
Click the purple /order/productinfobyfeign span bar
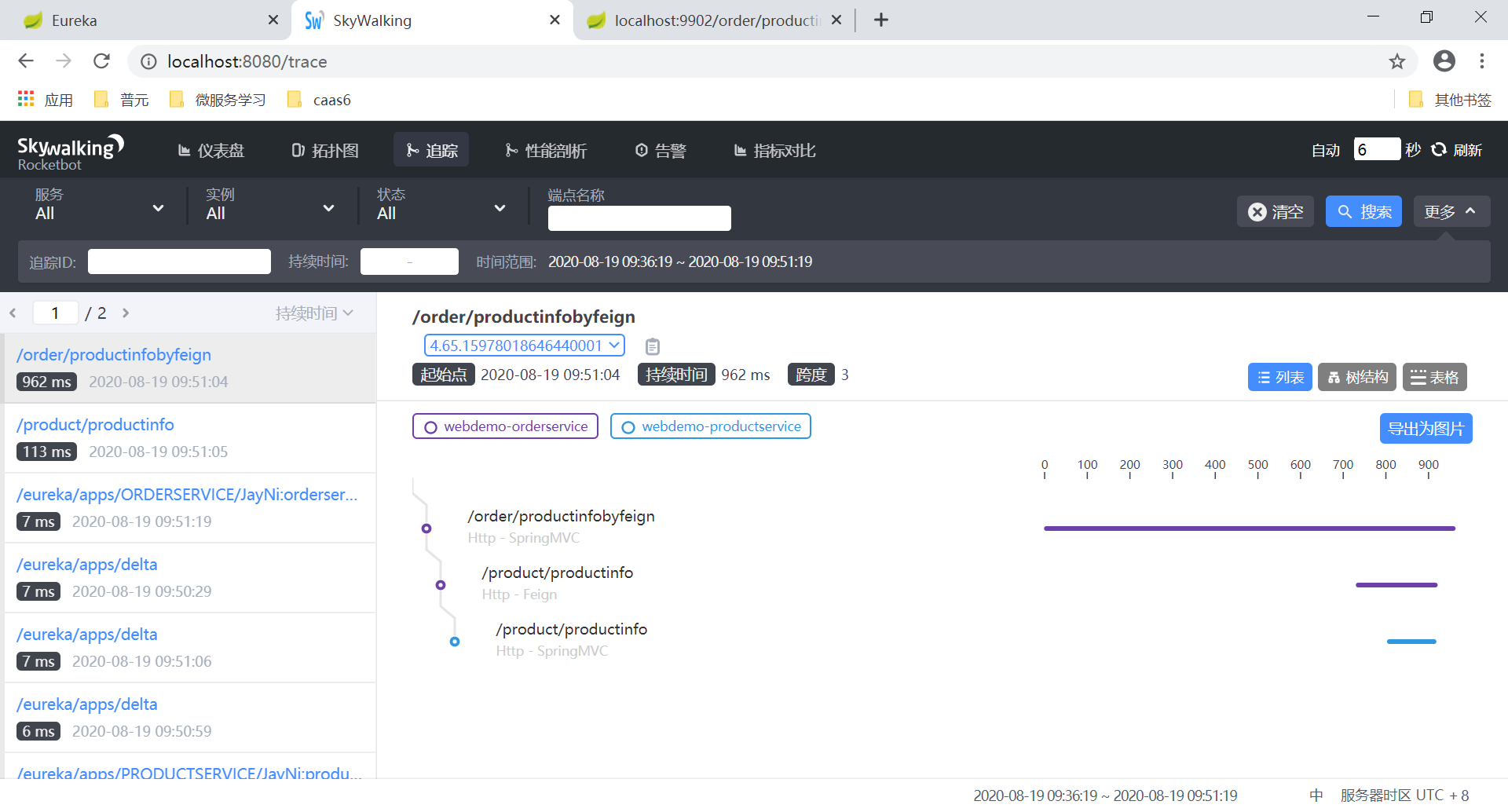pyautogui.click(x=1249, y=529)
